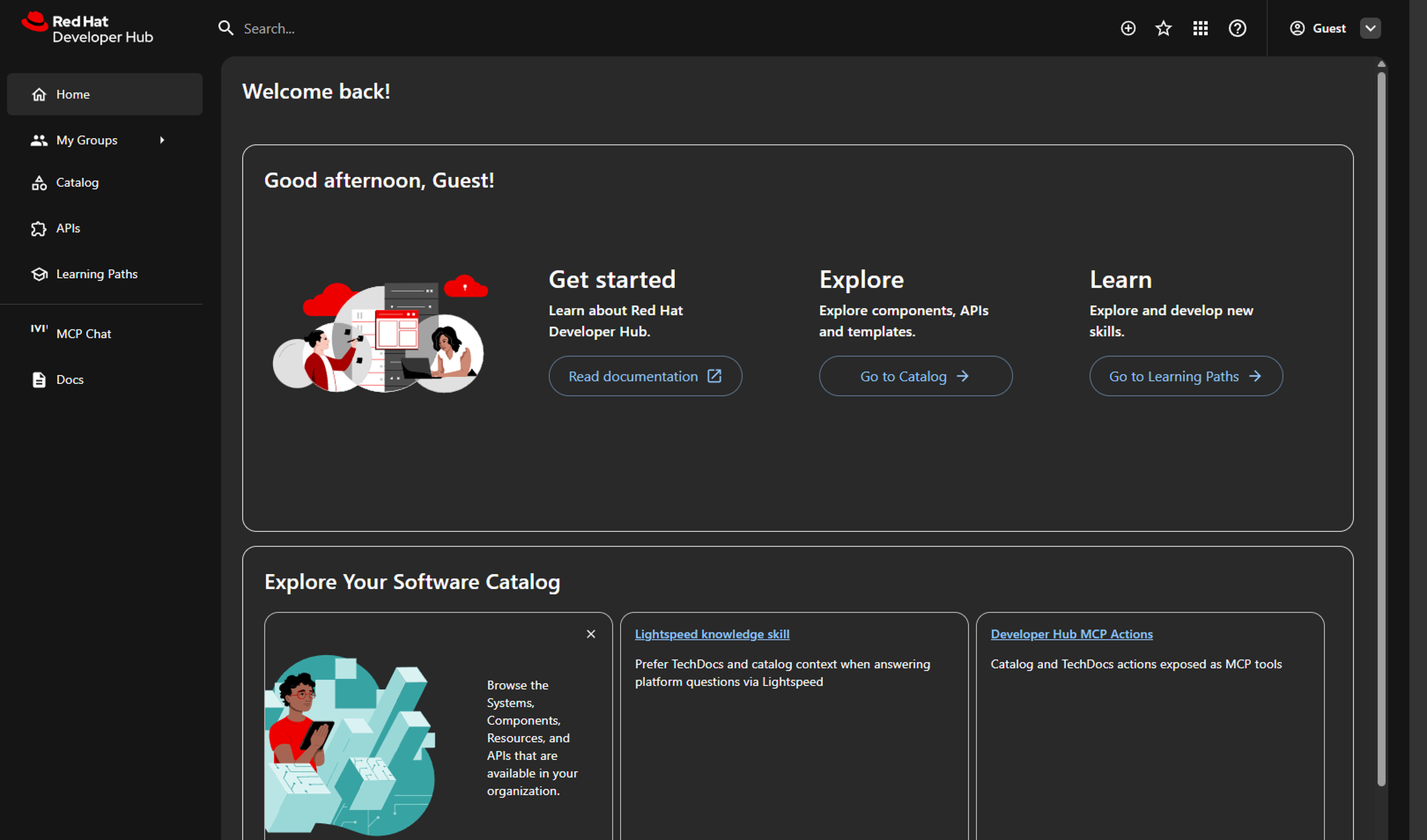Click the scrollbar up arrow

[x=1381, y=64]
